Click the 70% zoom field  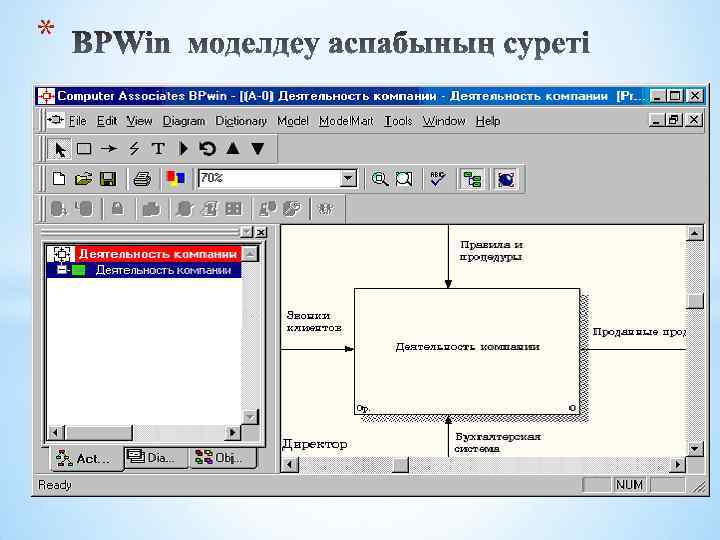click(270, 179)
